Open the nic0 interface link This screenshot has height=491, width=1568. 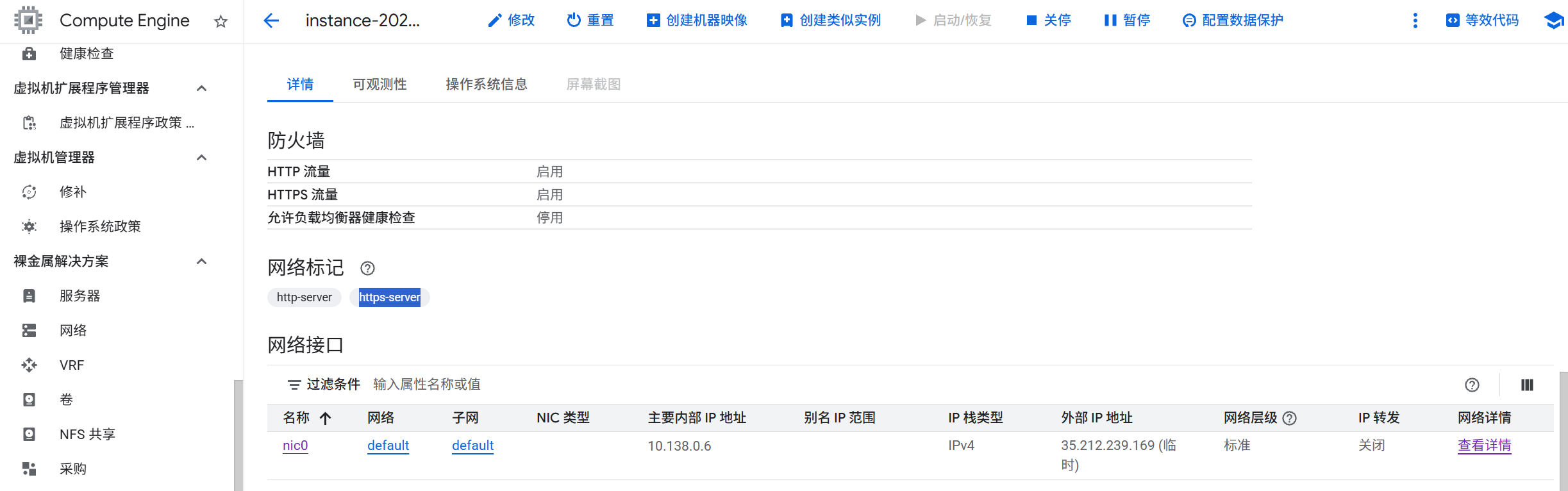[295, 445]
